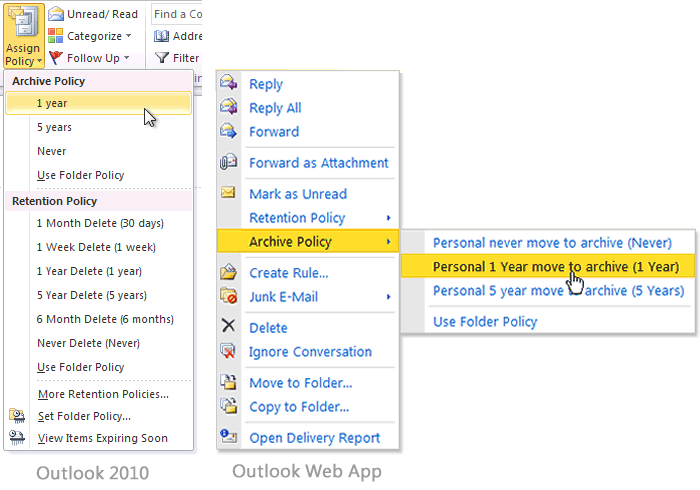Click the Reply icon in context menu
The height and width of the screenshot is (490, 700).
[229, 83]
